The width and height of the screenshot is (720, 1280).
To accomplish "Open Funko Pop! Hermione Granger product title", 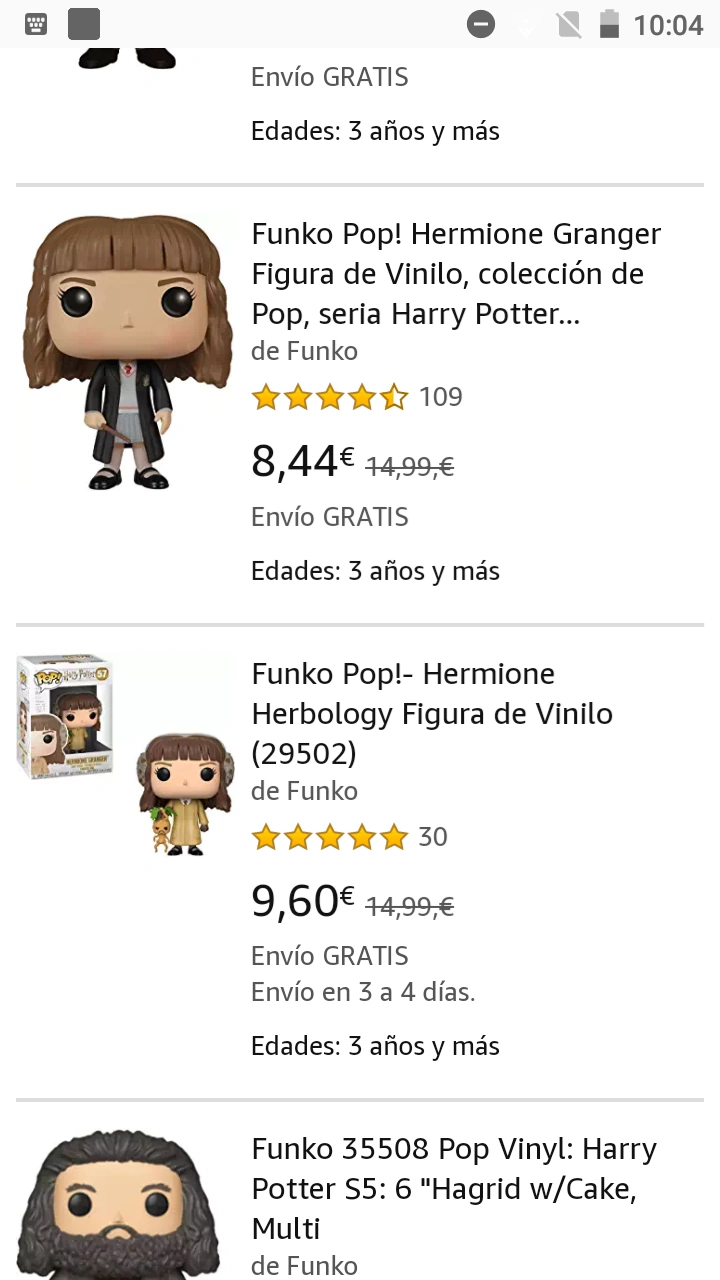I will click(456, 274).
